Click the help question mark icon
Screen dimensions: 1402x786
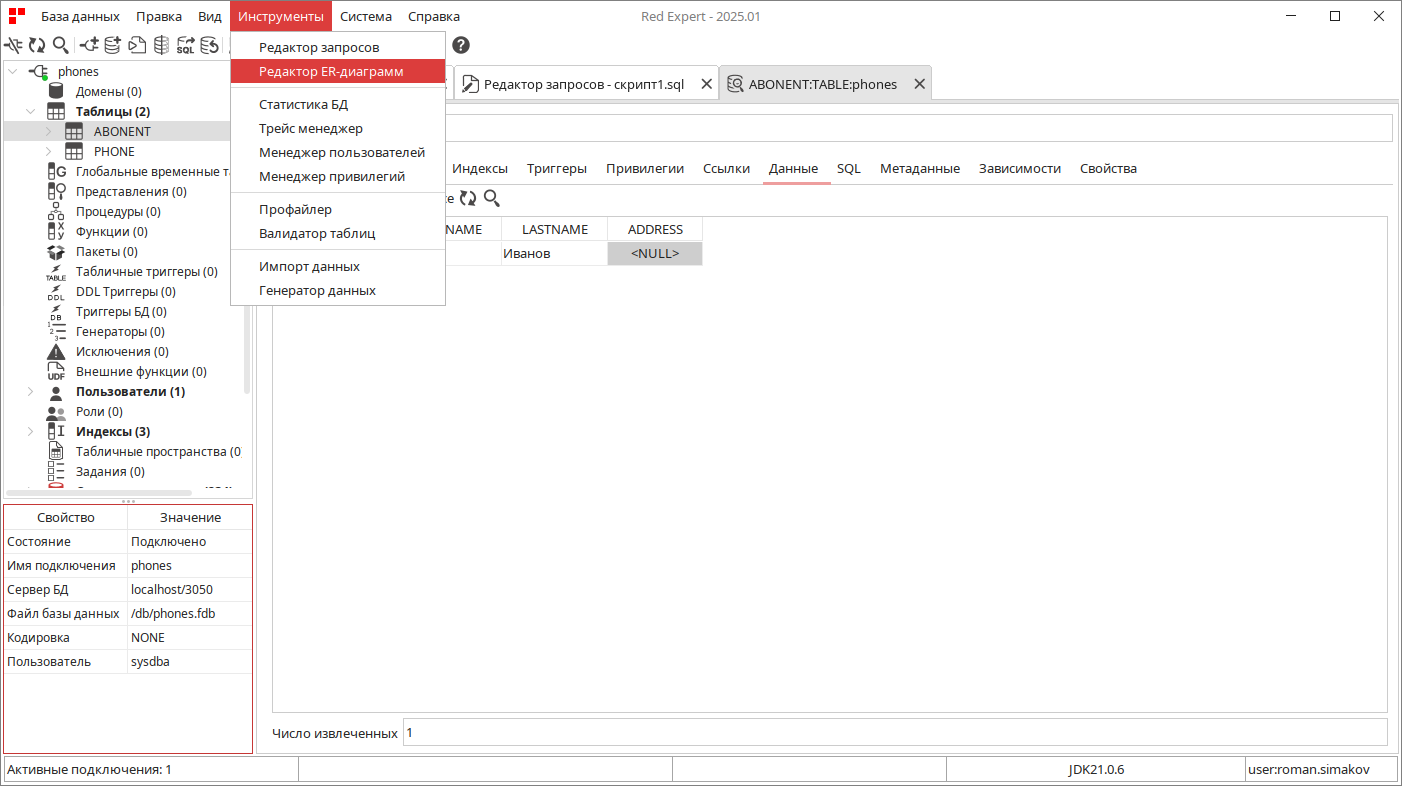point(461,45)
